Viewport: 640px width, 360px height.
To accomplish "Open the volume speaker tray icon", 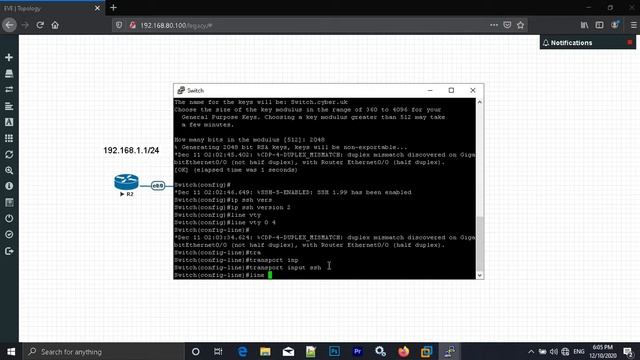I will [553, 351].
